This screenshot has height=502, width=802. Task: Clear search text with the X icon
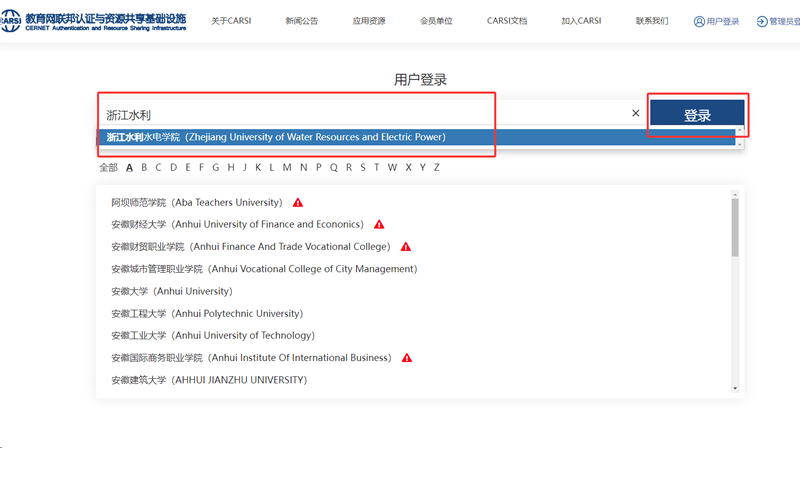coord(635,113)
